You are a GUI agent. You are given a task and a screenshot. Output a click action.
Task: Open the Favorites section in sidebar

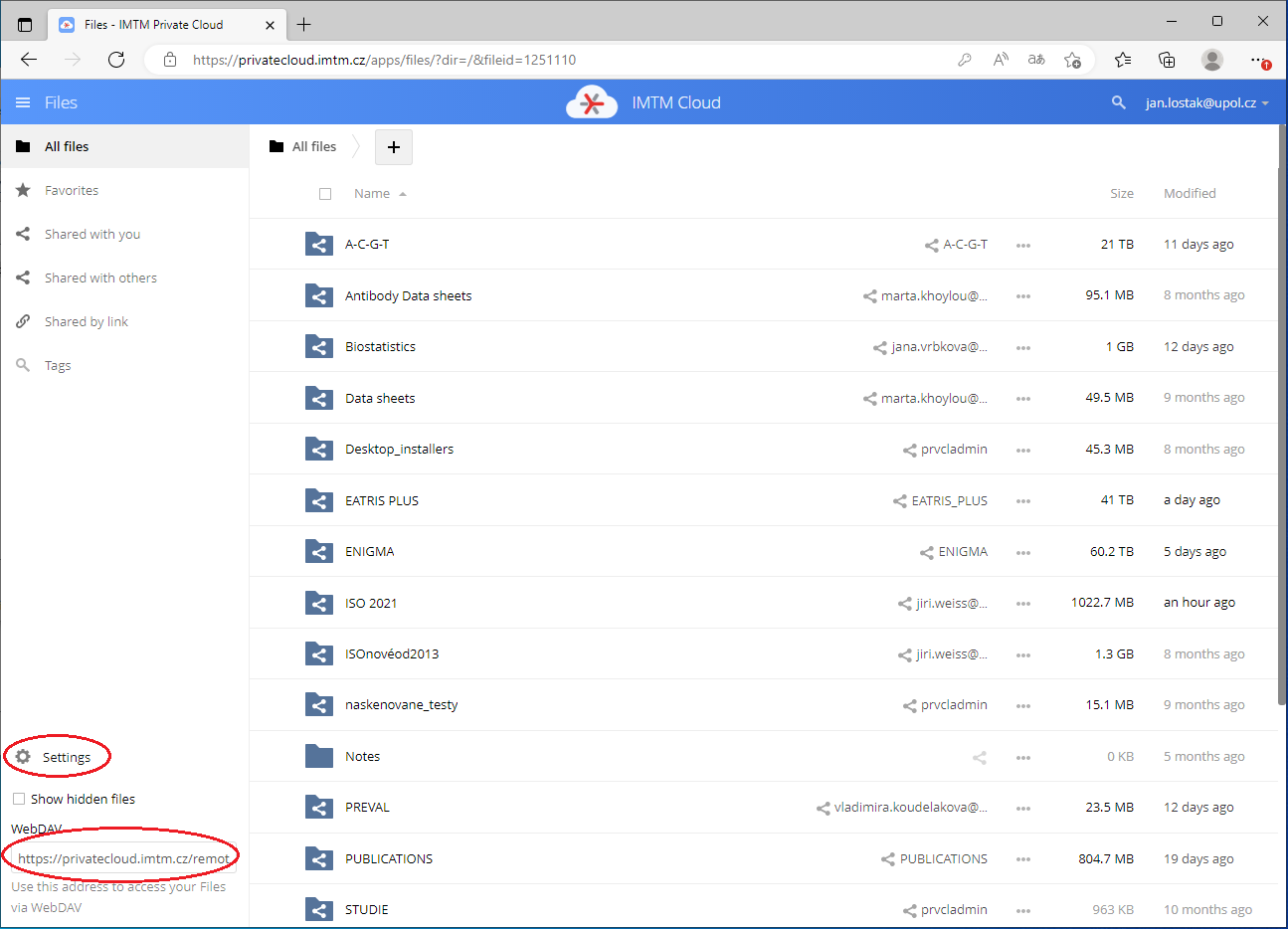coord(72,191)
